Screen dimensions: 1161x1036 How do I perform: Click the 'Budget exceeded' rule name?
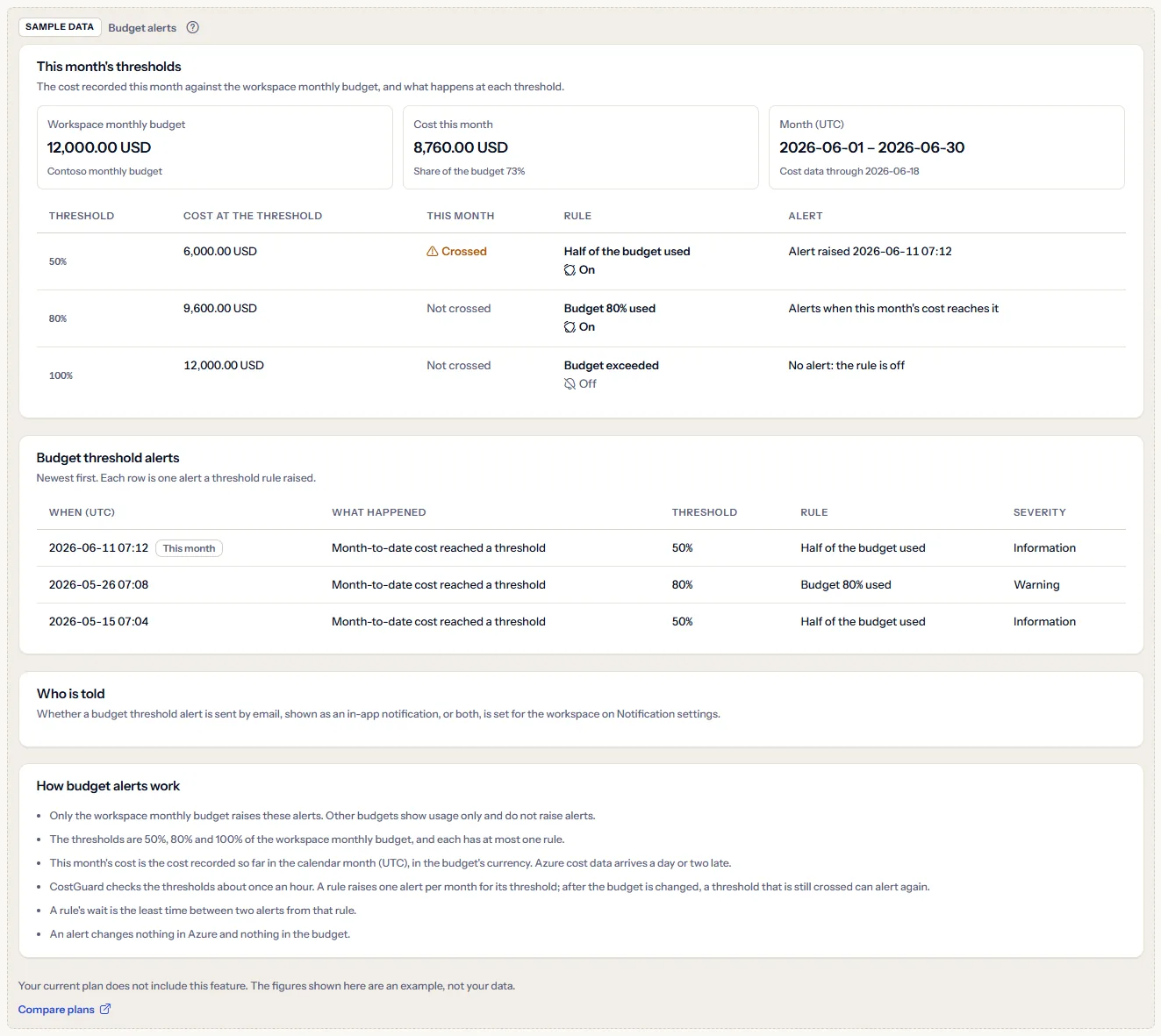click(x=612, y=366)
